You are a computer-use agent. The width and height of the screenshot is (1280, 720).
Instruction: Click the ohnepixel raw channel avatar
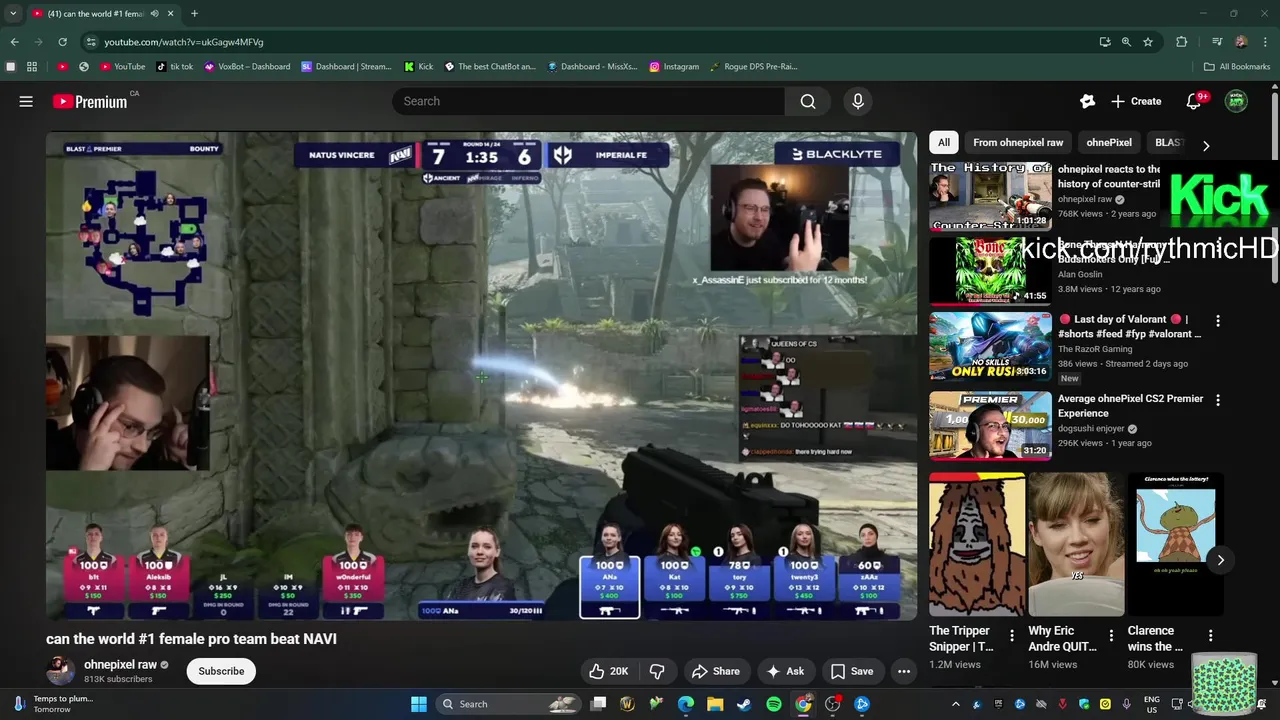pyautogui.click(x=60, y=671)
